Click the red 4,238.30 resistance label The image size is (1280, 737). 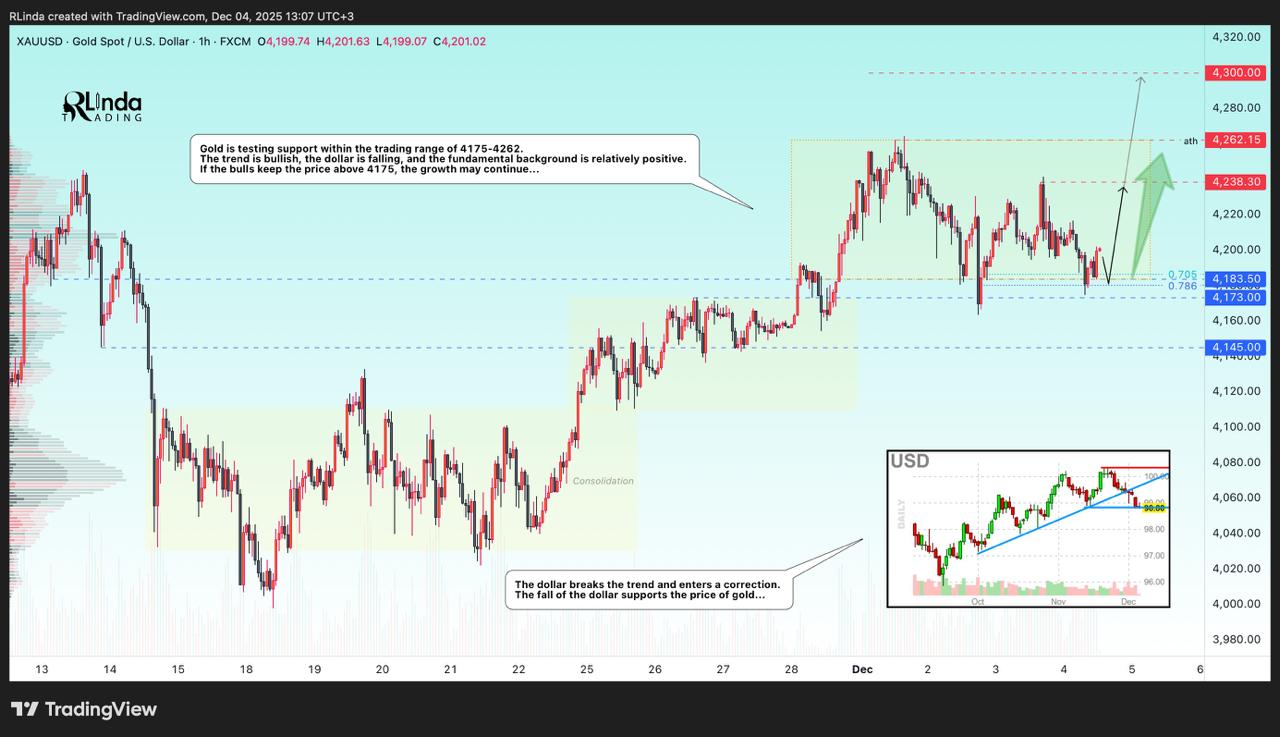[1235, 181]
